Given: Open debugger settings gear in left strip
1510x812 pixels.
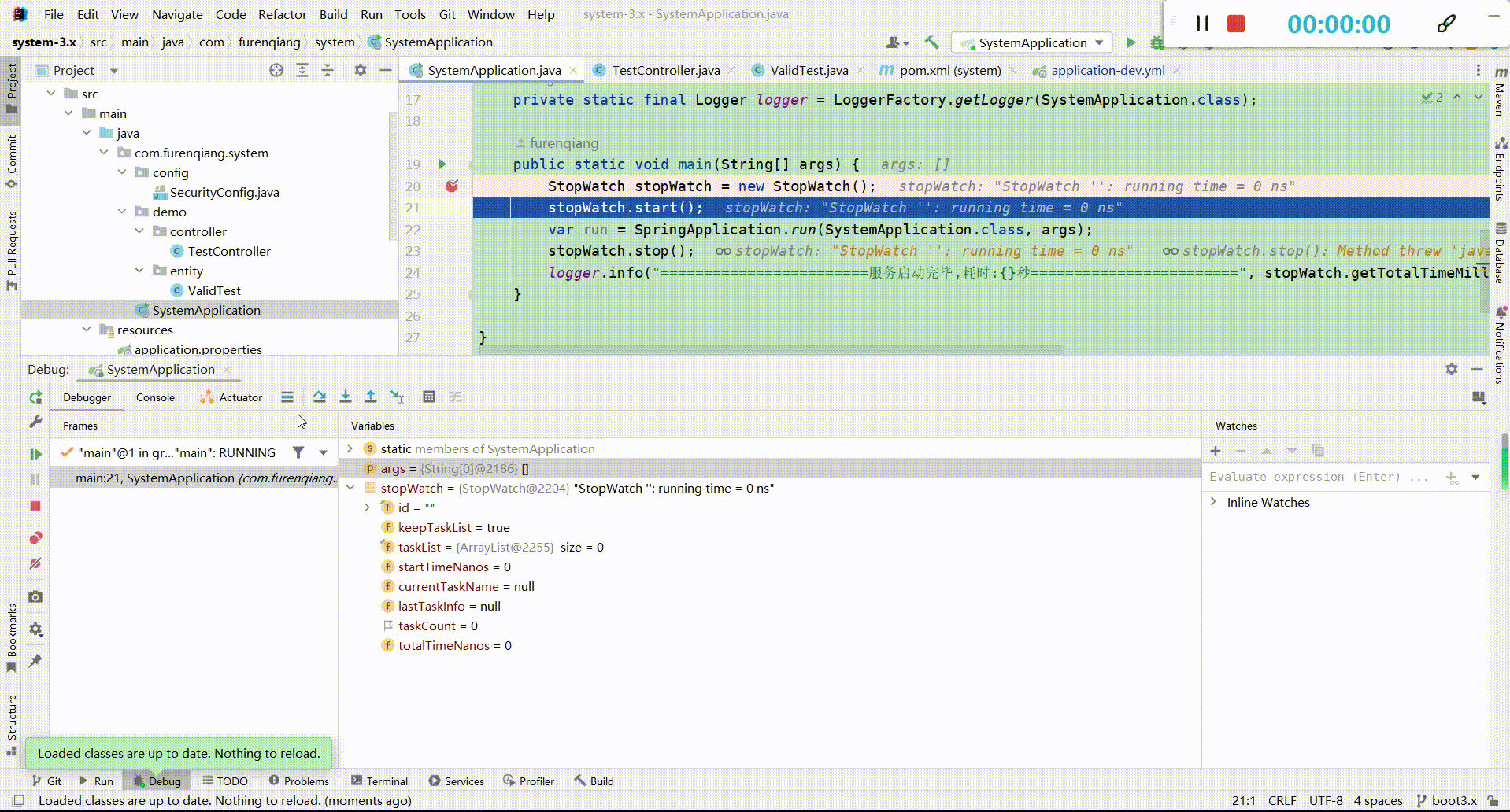Looking at the screenshot, I should [35, 629].
